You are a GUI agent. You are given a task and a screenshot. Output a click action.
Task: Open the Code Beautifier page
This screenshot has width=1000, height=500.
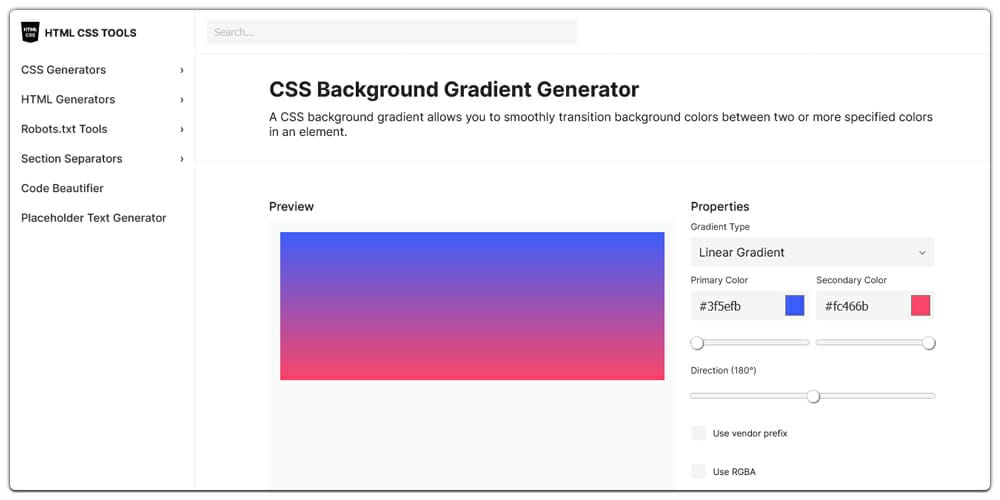click(x=62, y=188)
